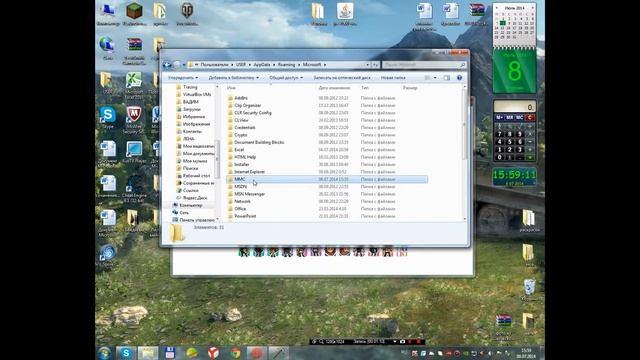Select the Network folder
The image size is (640, 360).
(242, 201)
